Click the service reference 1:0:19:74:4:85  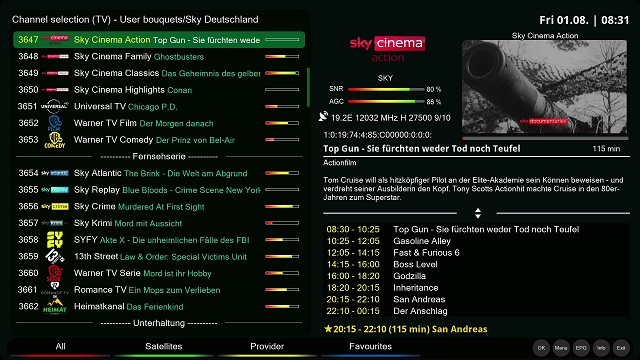pyautogui.click(x=378, y=135)
